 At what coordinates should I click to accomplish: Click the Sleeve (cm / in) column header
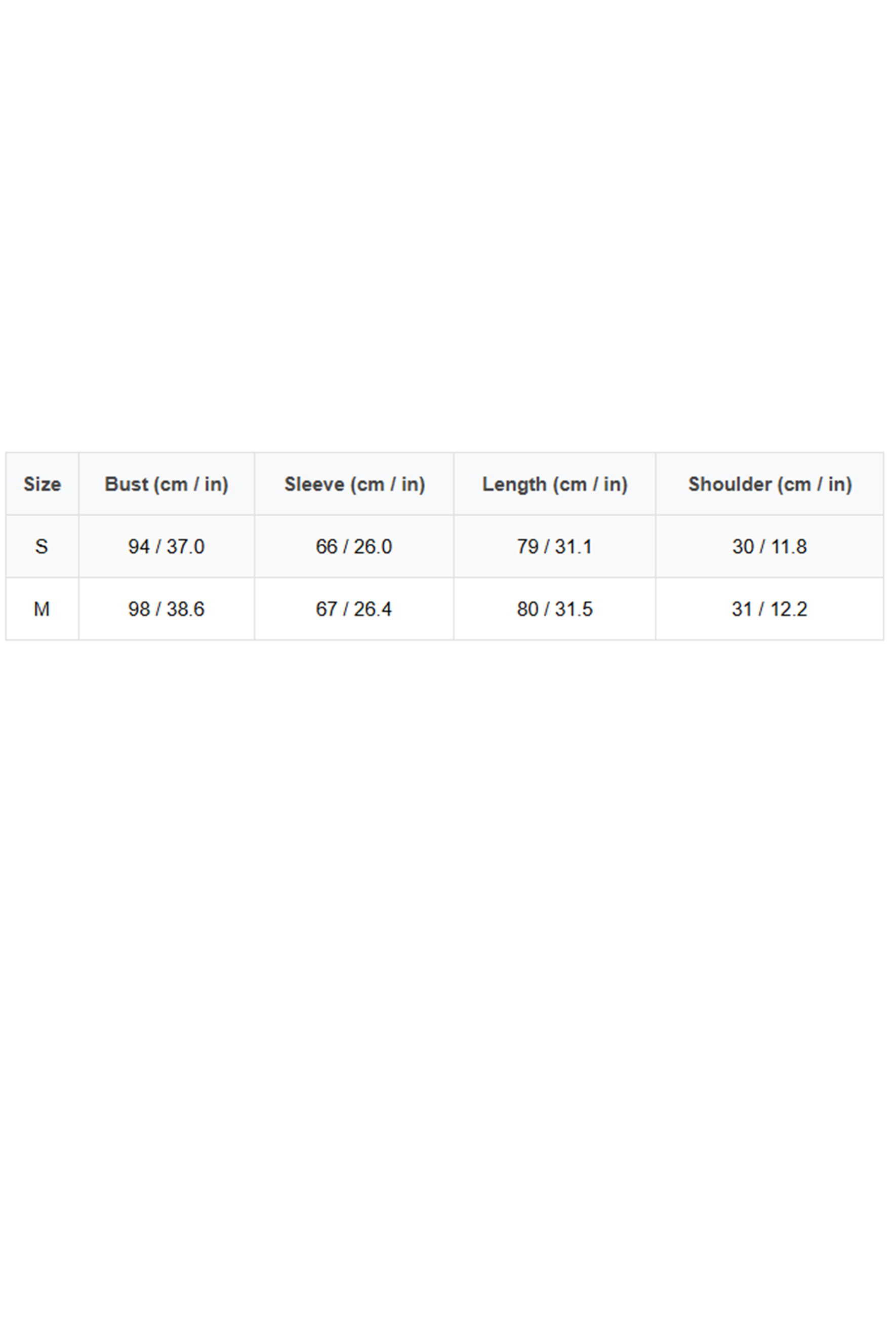coord(354,484)
